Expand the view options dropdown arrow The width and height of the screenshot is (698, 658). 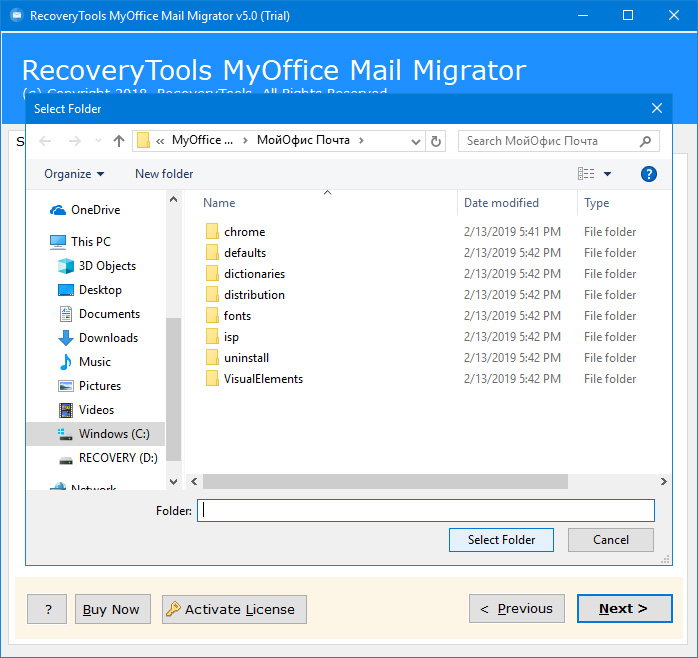[607, 174]
